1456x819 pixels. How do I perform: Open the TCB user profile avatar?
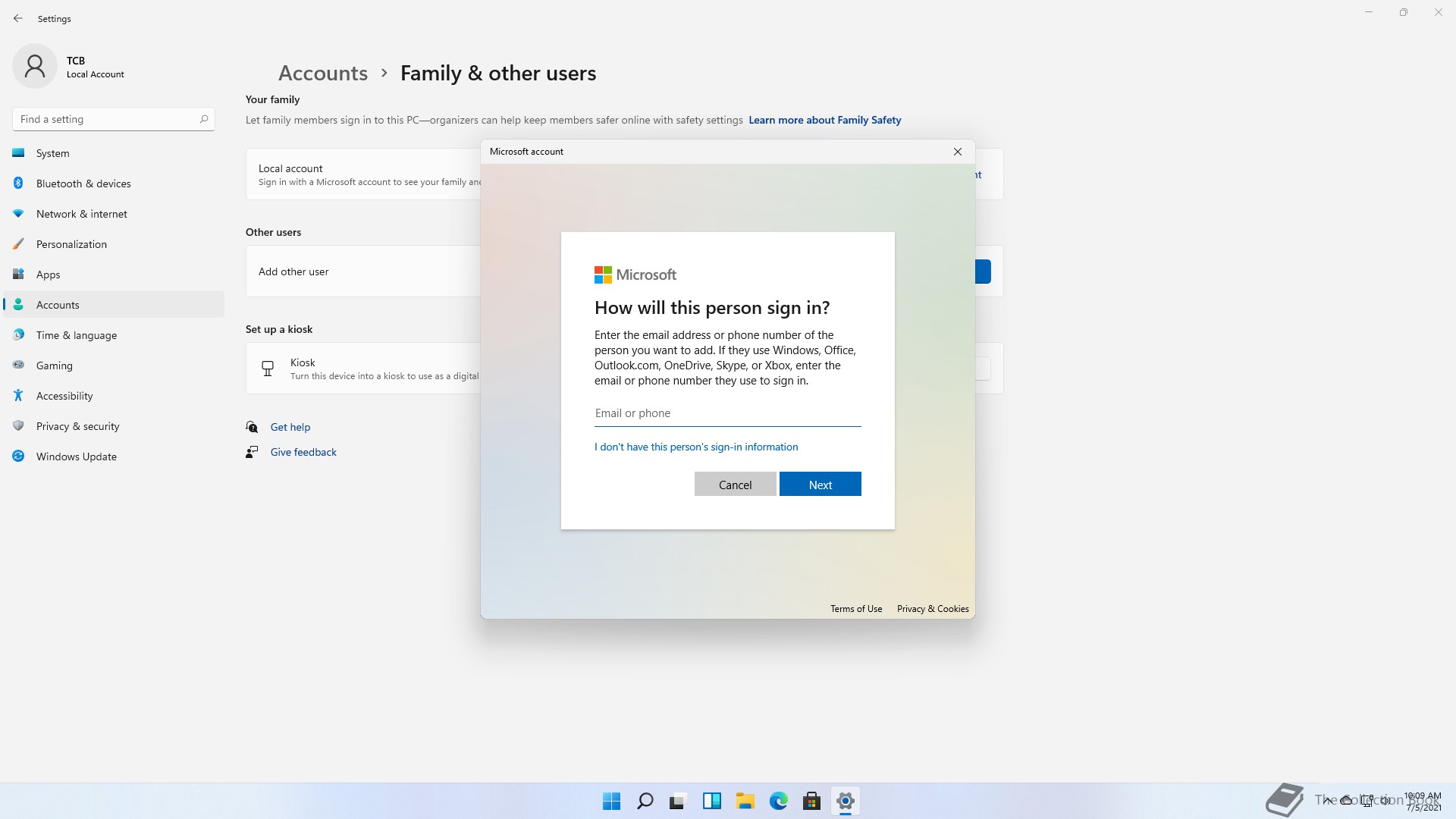coord(35,66)
